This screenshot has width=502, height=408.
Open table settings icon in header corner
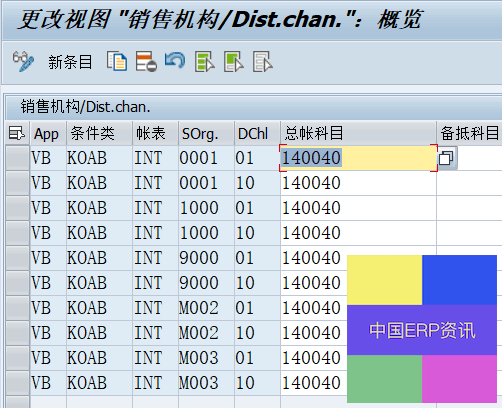click(17, 133)
